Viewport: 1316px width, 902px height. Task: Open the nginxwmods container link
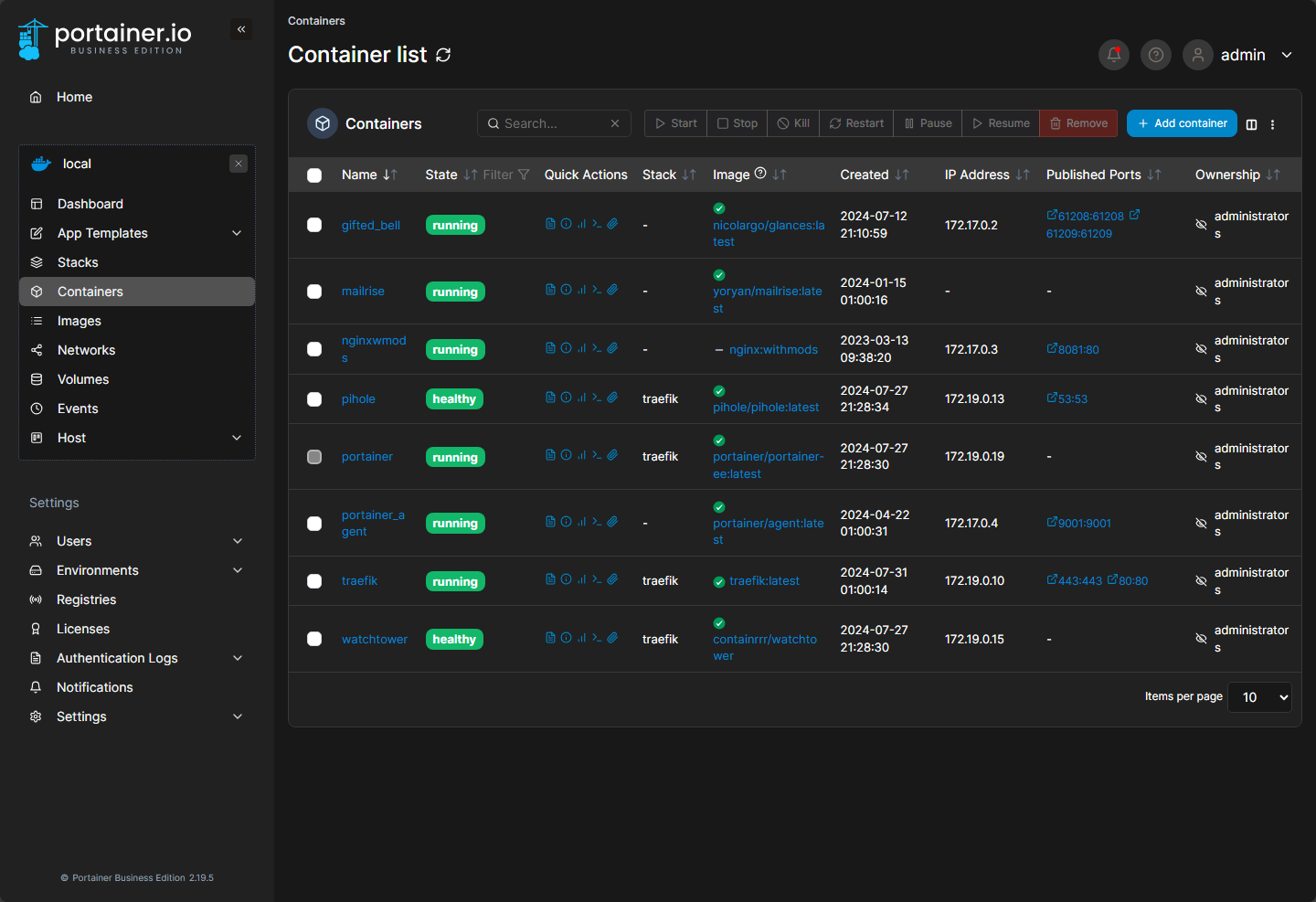pyautogui.click(x=373, y=341)
